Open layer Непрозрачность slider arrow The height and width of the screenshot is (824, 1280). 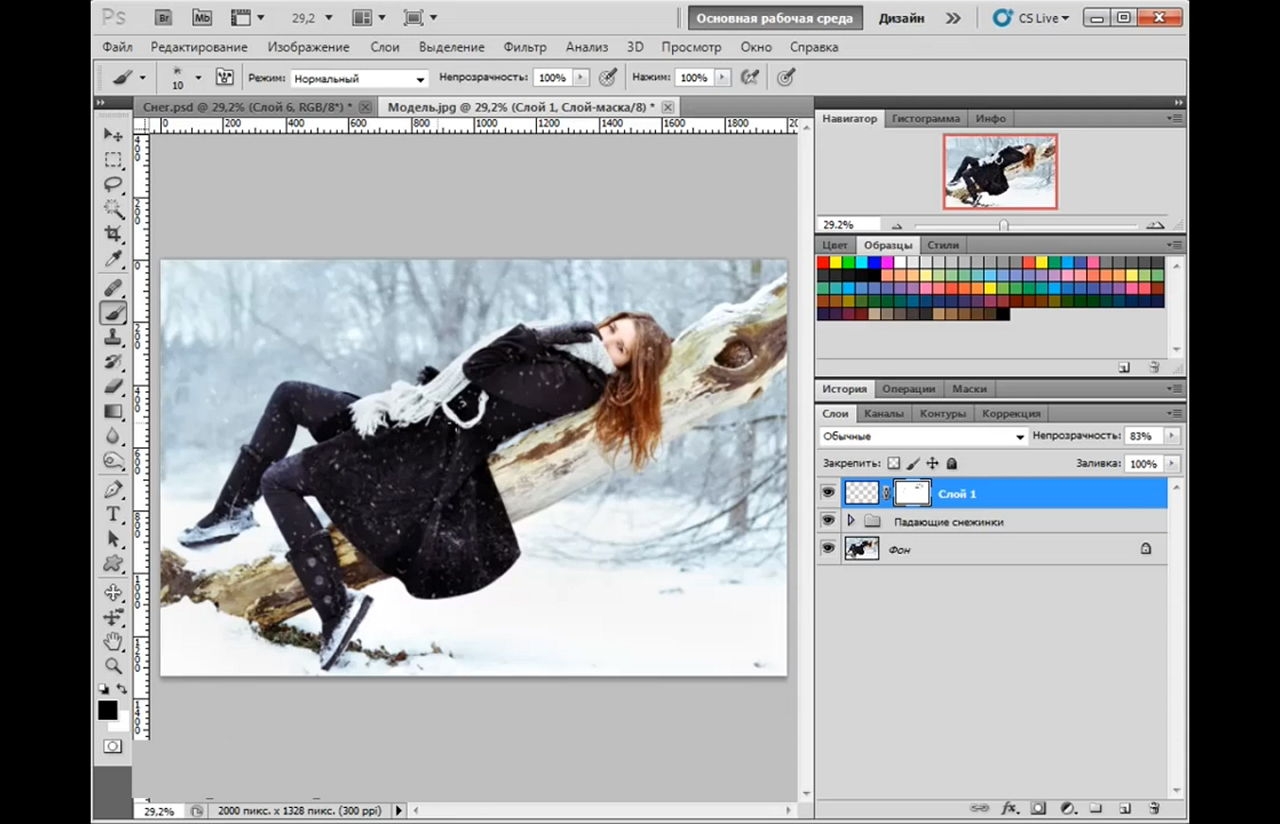[x=1171, y=436]
